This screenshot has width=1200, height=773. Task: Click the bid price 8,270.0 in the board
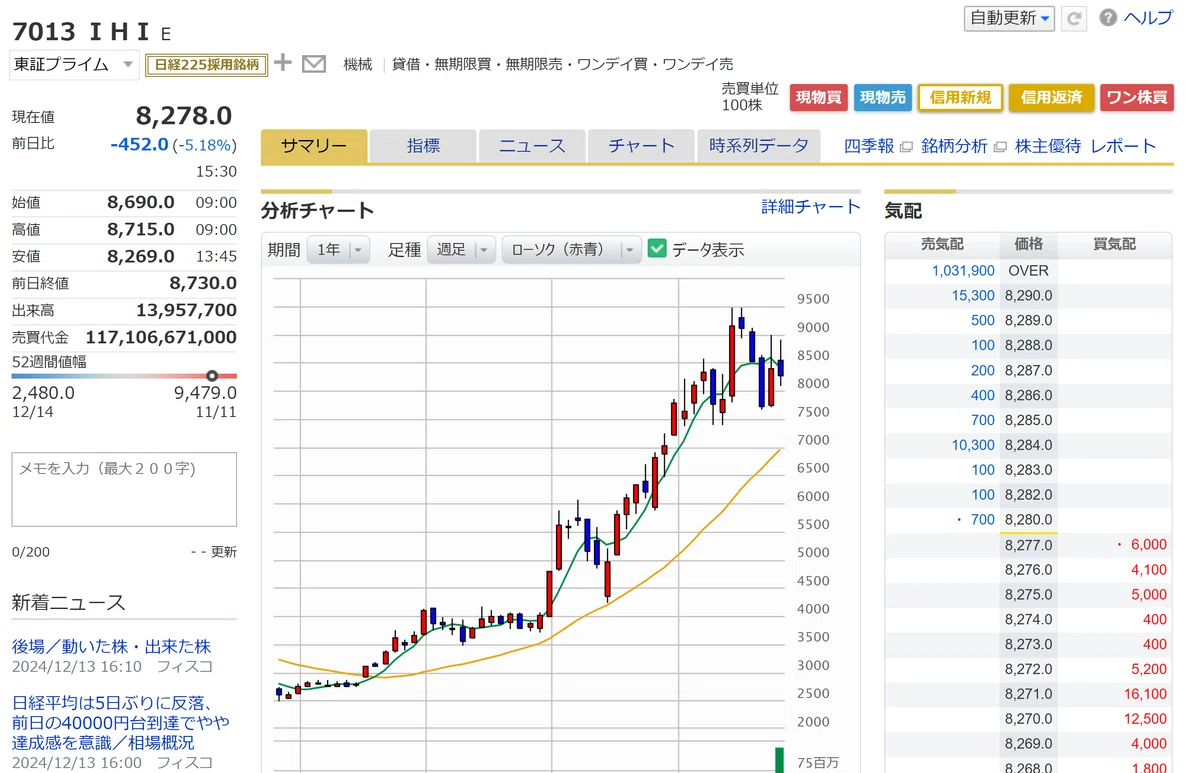tap(1028, 719)
